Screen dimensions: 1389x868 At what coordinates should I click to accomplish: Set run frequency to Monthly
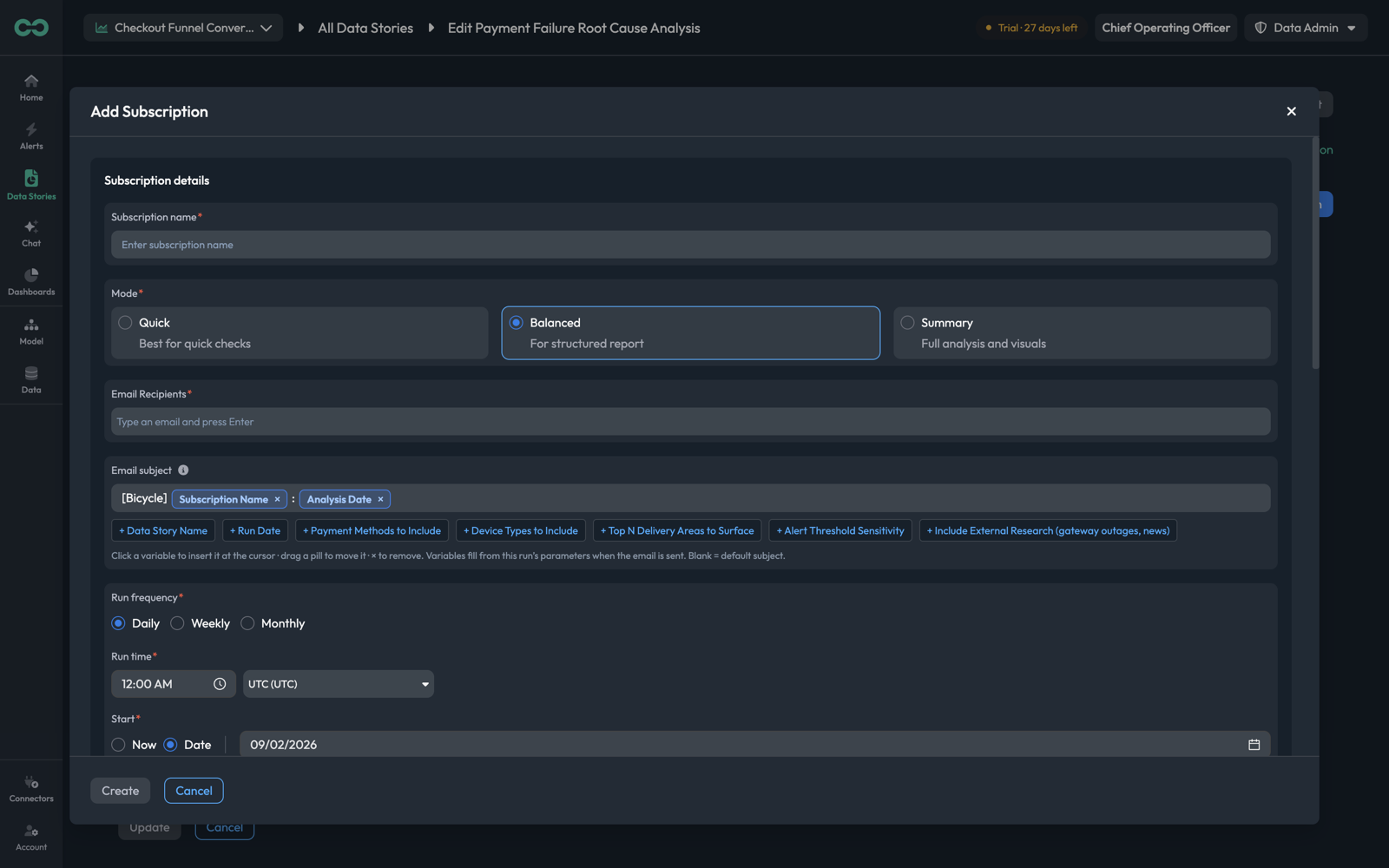[x=247, y=623]
